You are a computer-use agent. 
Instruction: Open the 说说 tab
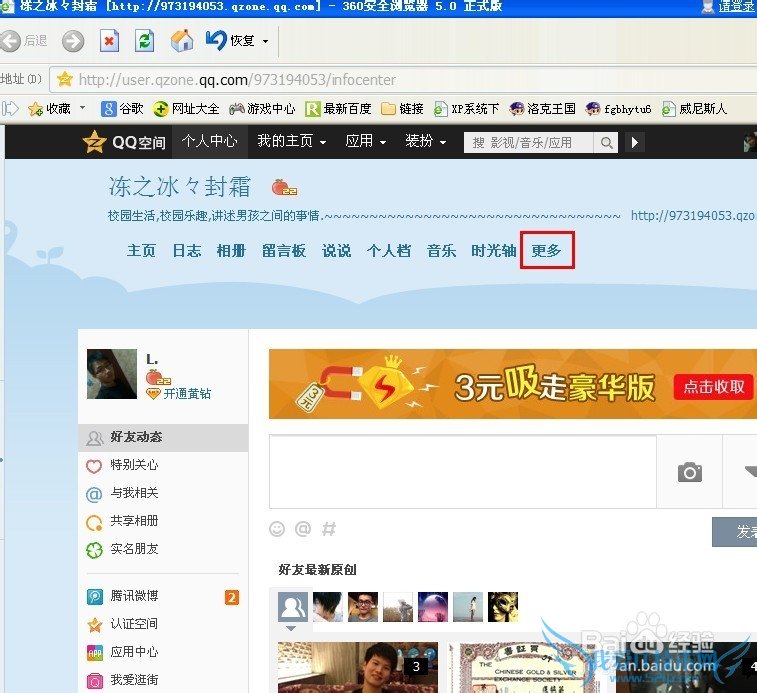pos(336,250)
